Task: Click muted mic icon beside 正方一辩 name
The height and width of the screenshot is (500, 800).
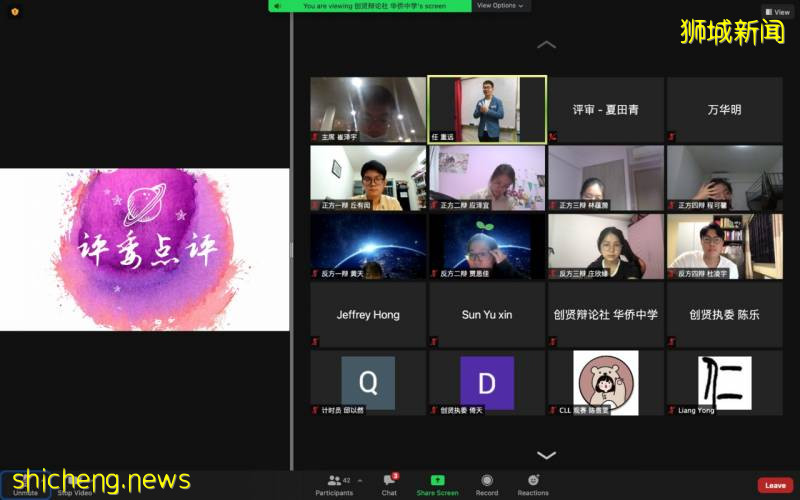Action: pyautogui.click(x=315, y=205)
